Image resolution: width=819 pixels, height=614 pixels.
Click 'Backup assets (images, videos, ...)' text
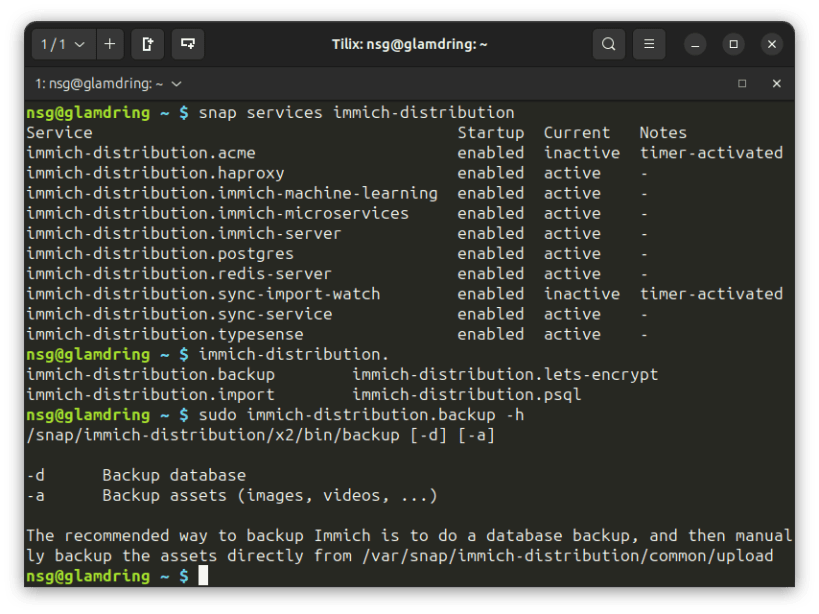270,496
